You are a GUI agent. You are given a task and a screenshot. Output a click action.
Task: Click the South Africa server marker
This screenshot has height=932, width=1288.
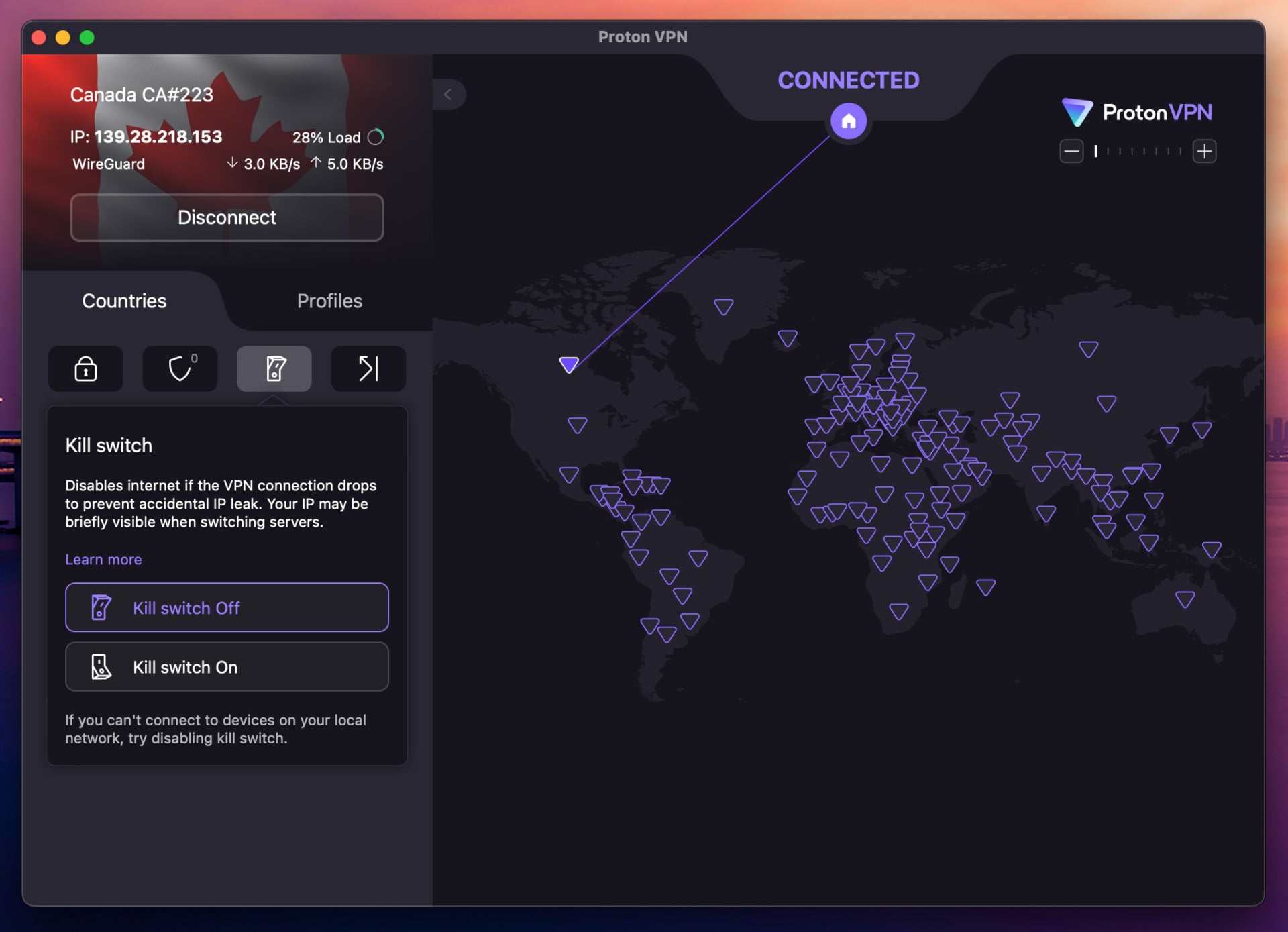pyautogui.click(x=899, y=611)
